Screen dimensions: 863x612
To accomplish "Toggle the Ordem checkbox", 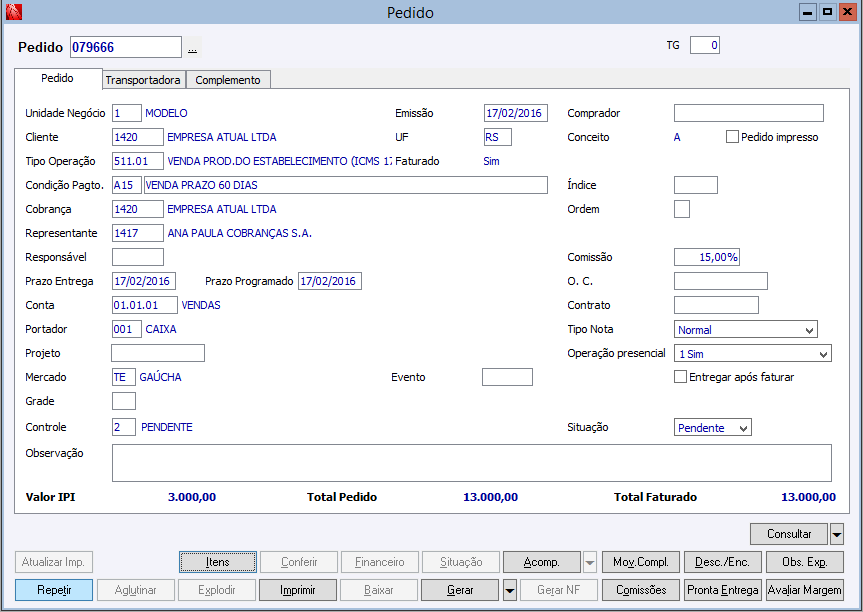I will click(682, 209).
